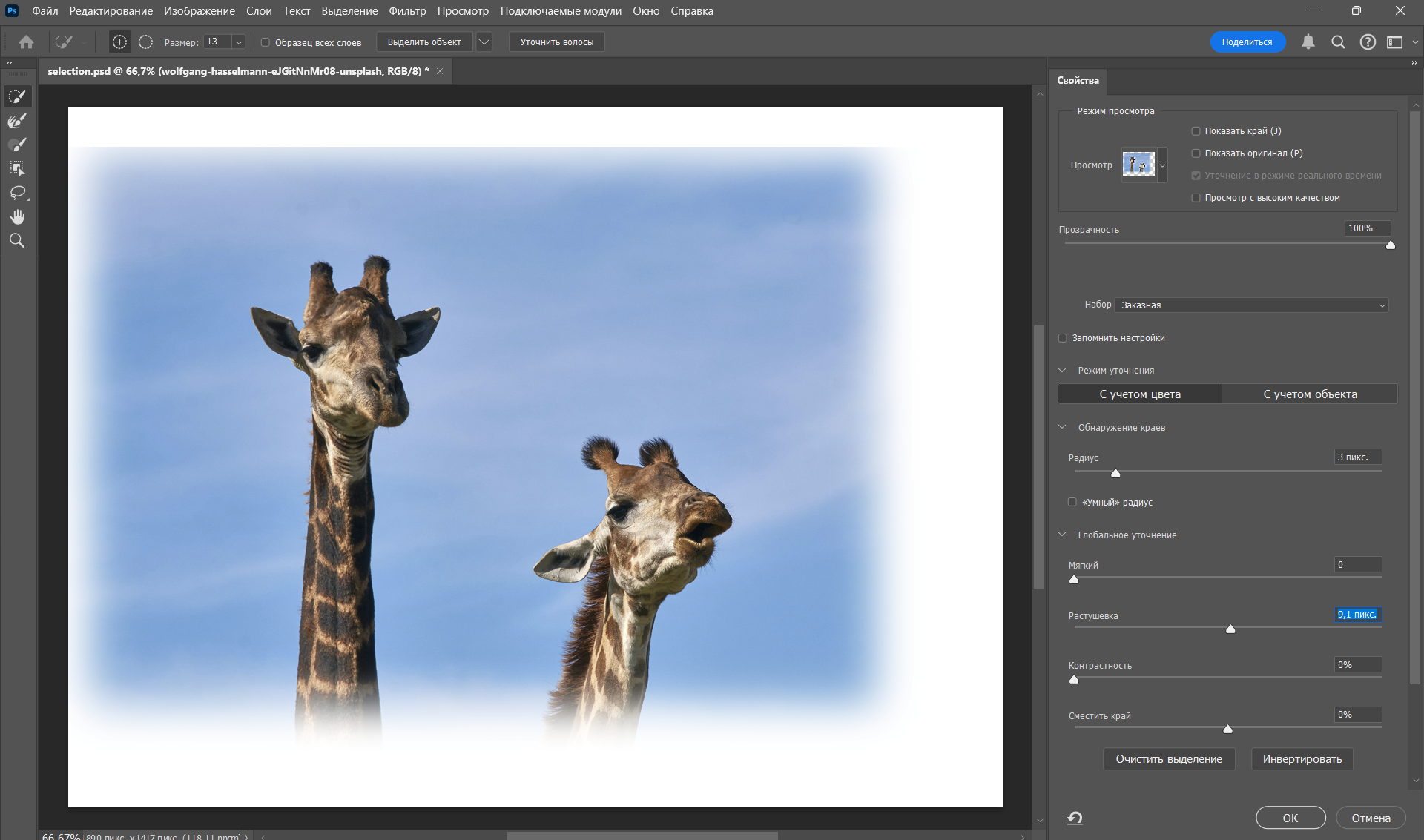Select the Refine Edge Brush tool
The width and height of the screenshot is (1424, 840).
coord(17,120)
